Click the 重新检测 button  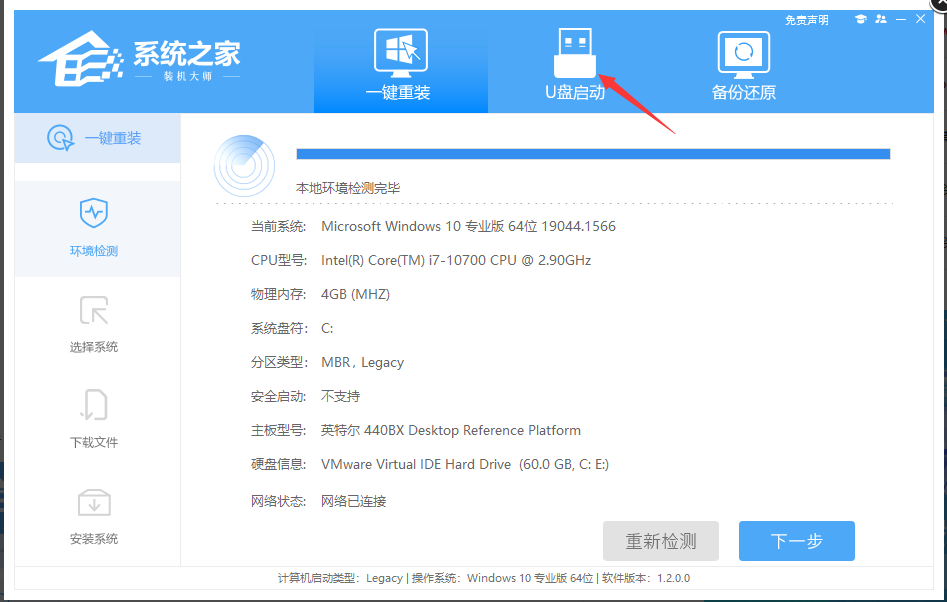661,541
